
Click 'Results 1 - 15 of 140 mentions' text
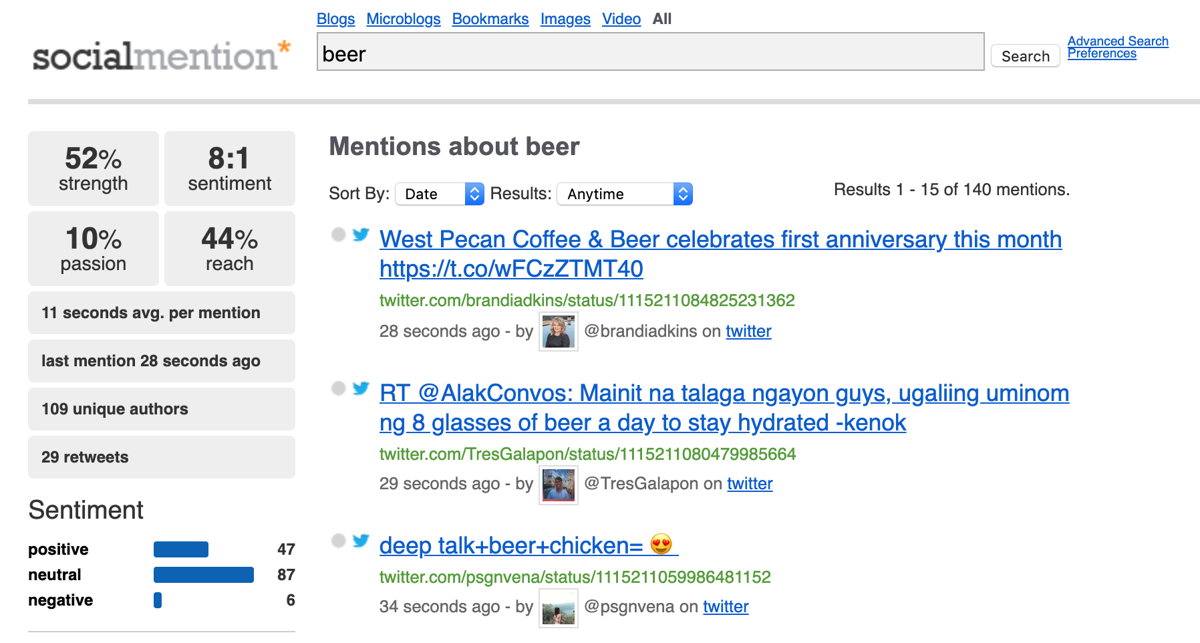pyautogui.click(x=952, y=189)
